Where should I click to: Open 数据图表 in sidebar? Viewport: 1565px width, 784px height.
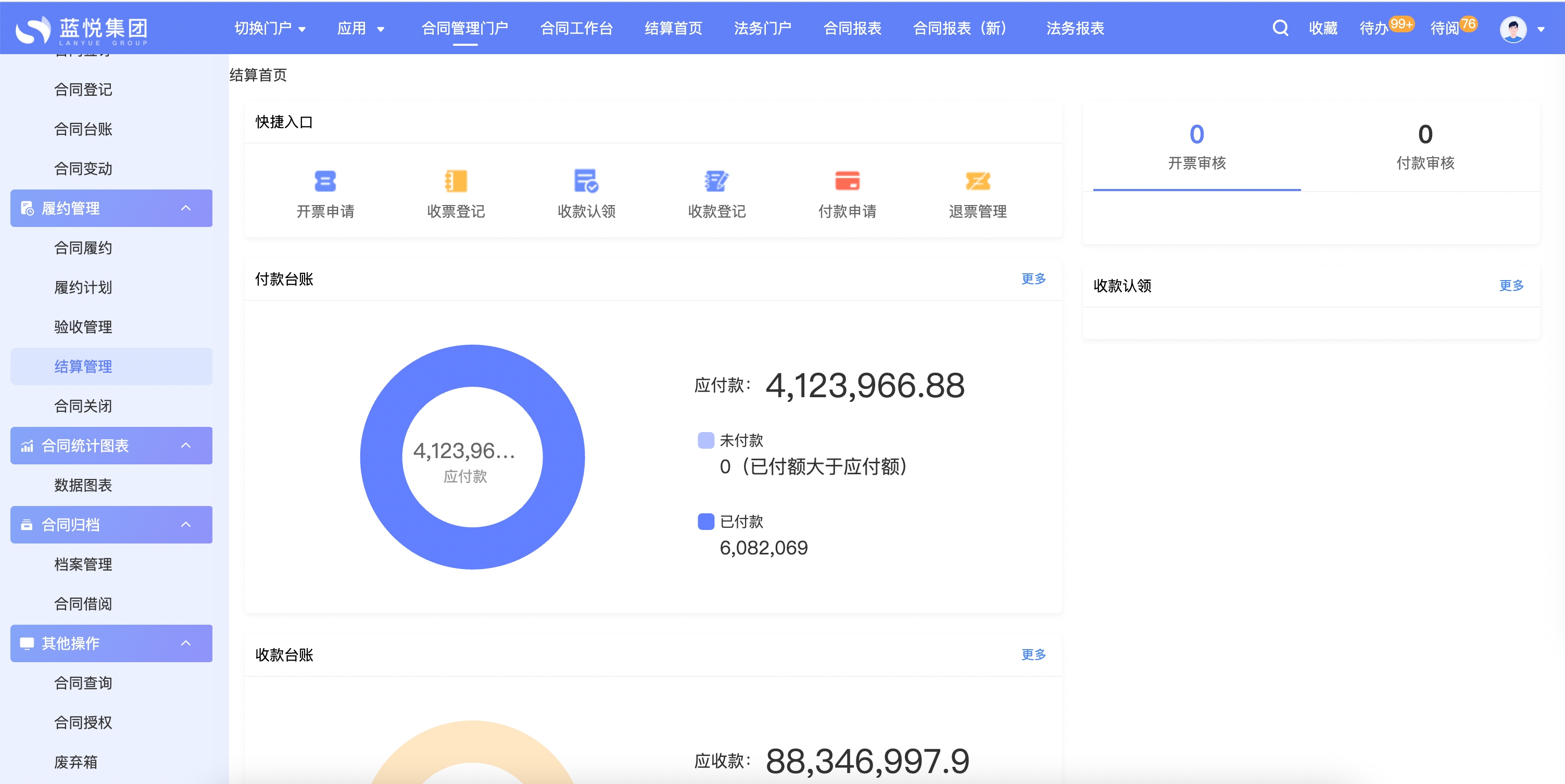(x=83, y=485)
